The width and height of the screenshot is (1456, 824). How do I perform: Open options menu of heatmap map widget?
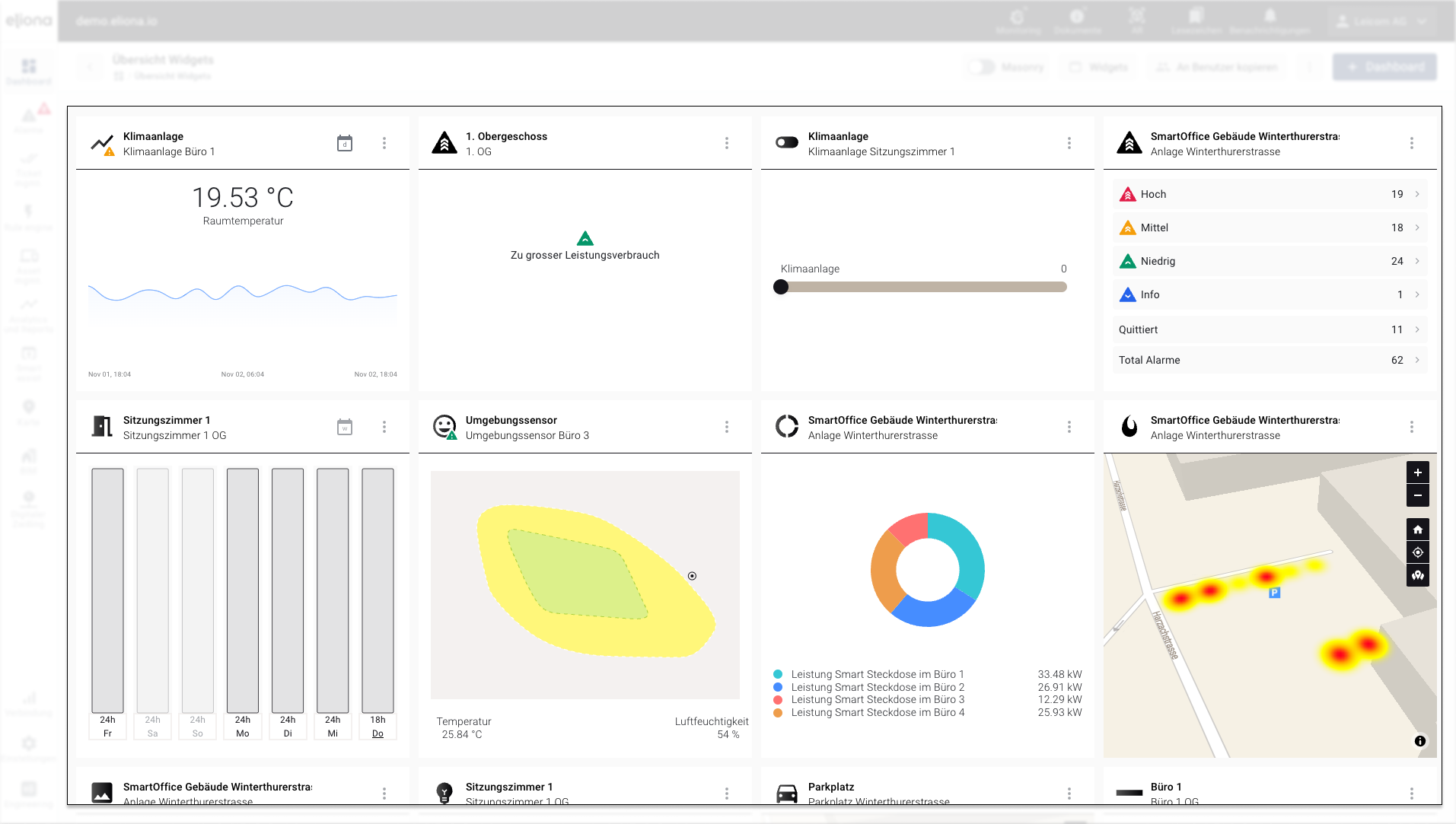click(x=1412, y=427)
